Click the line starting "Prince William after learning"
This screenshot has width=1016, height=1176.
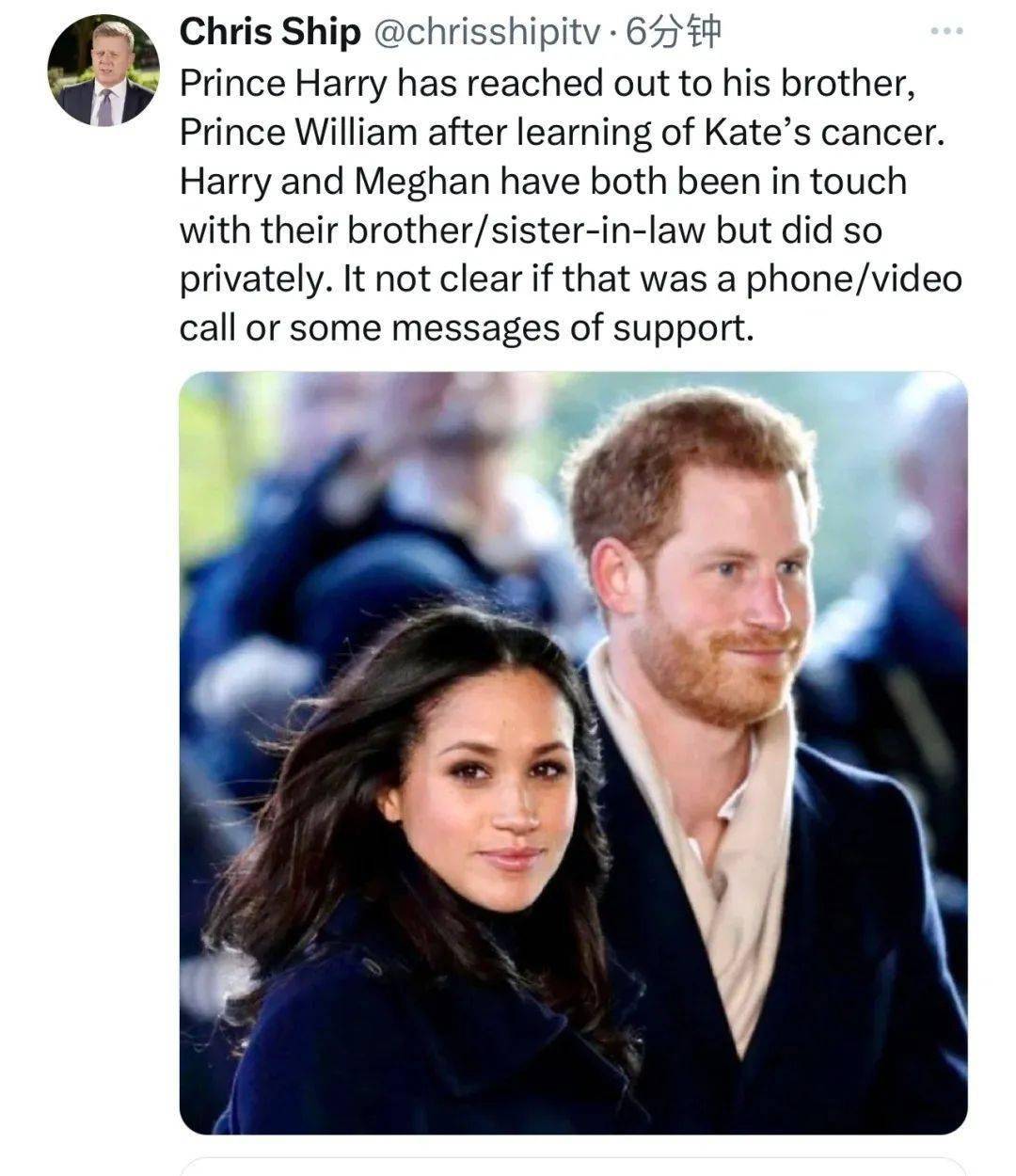tap(561, 133)
